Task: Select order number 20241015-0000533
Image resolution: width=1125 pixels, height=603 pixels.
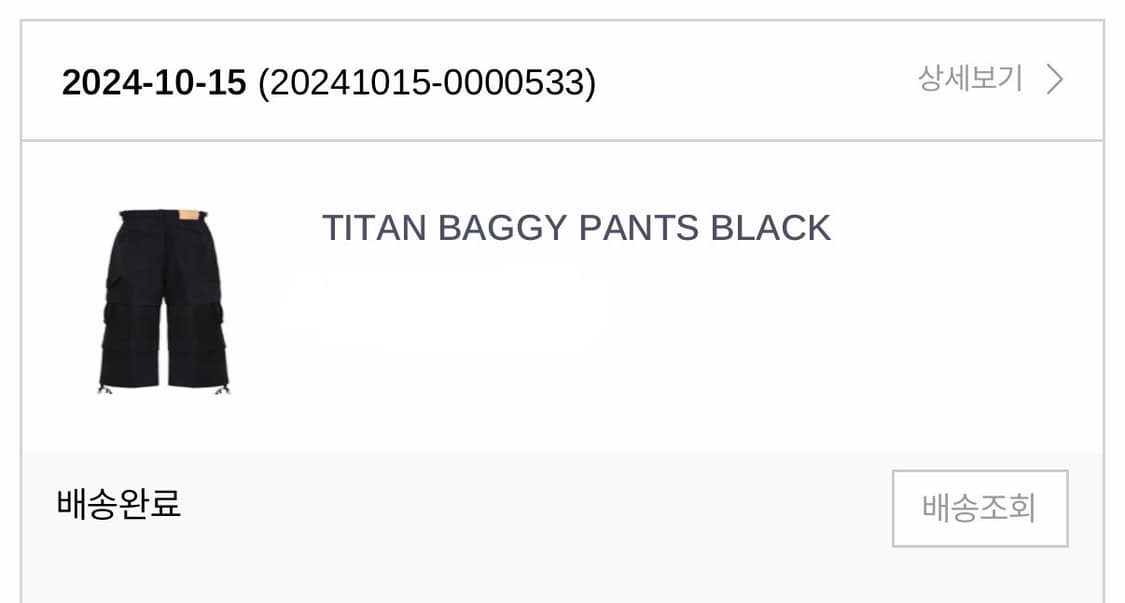Action: [427, 83]
